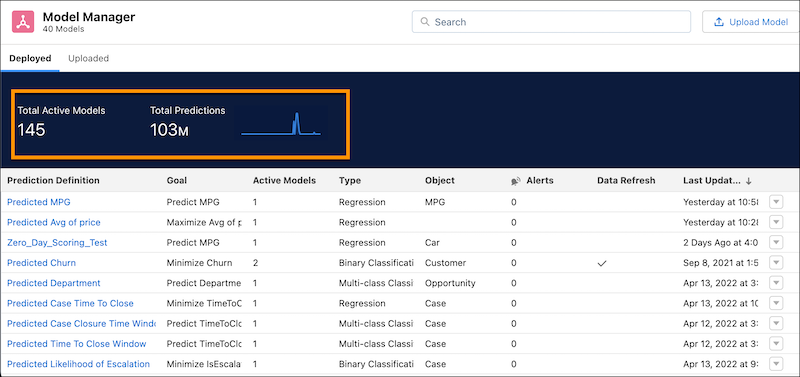Screen dimensions: 800x377
Task: Open row menu for Predicted Avg of price
Action: click(x=776, y=222)
